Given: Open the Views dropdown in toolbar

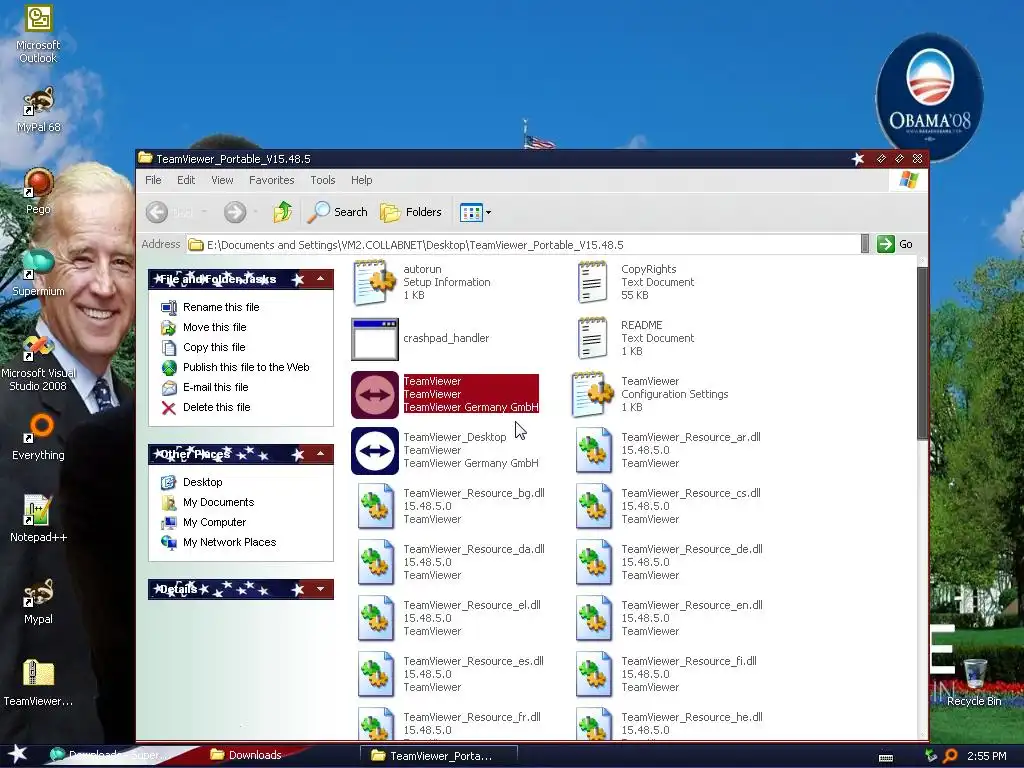Looking at the screenshot, I should (x=475, y=212).
